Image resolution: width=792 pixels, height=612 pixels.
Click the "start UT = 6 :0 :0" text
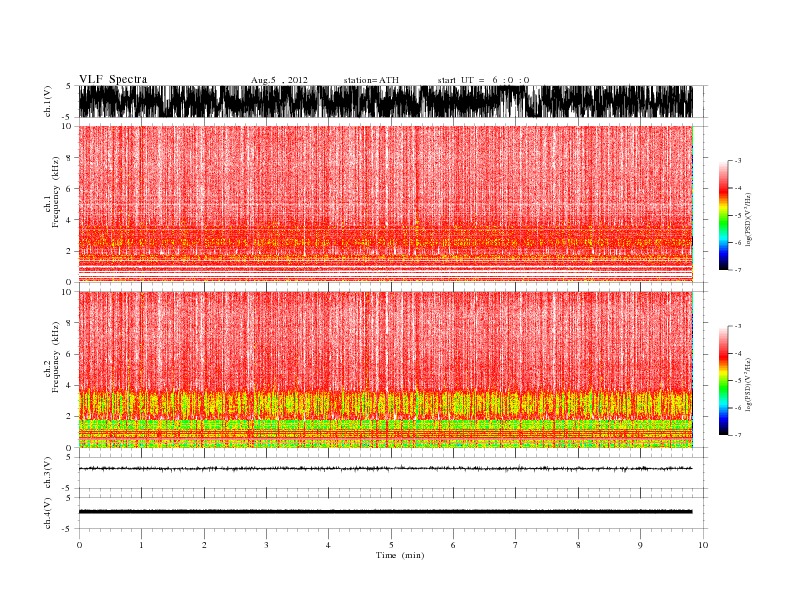click(483, 80)
